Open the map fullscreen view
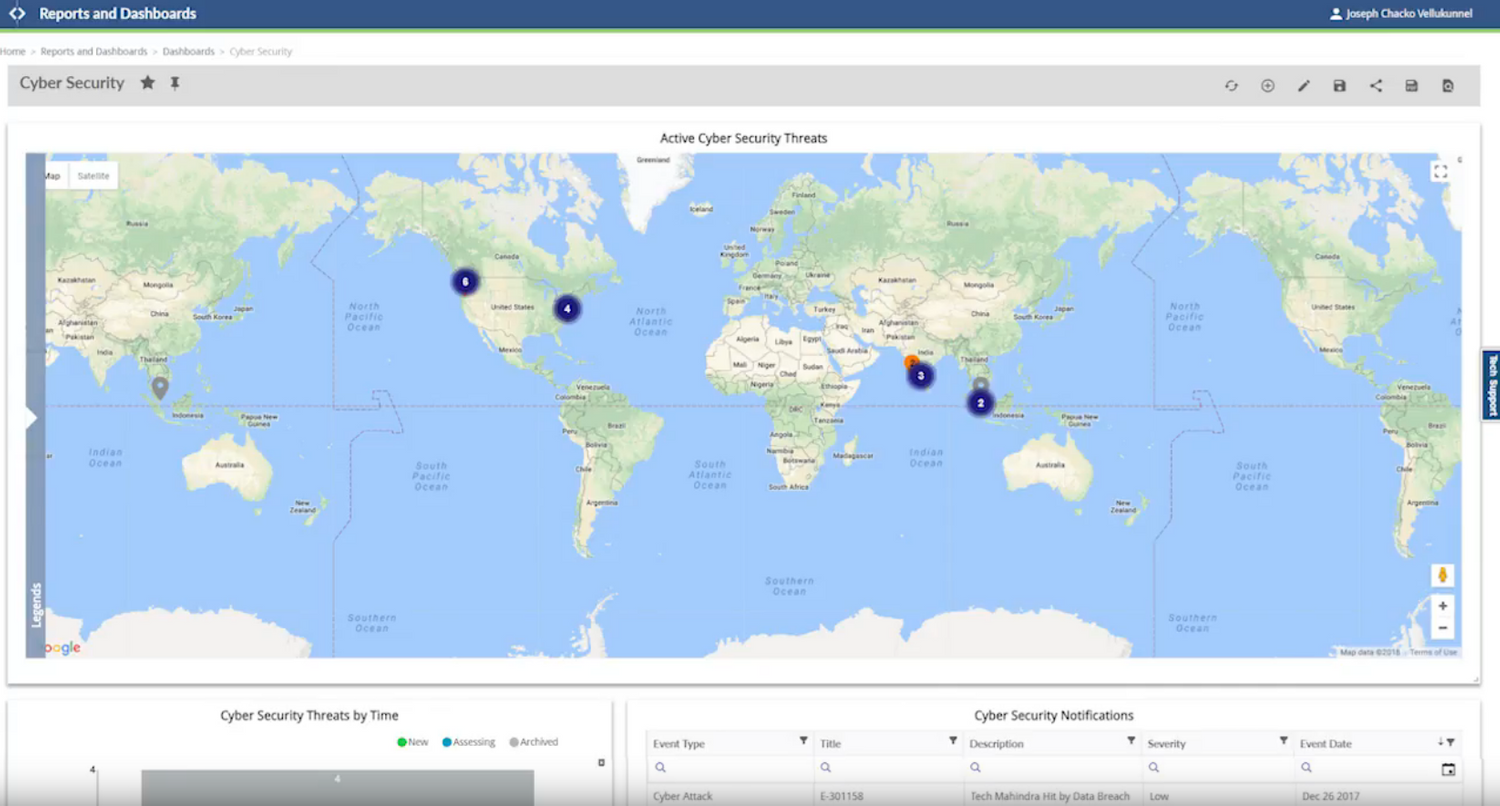The width and height of the screenshot is (1500, 806). tap(1440, 172)
